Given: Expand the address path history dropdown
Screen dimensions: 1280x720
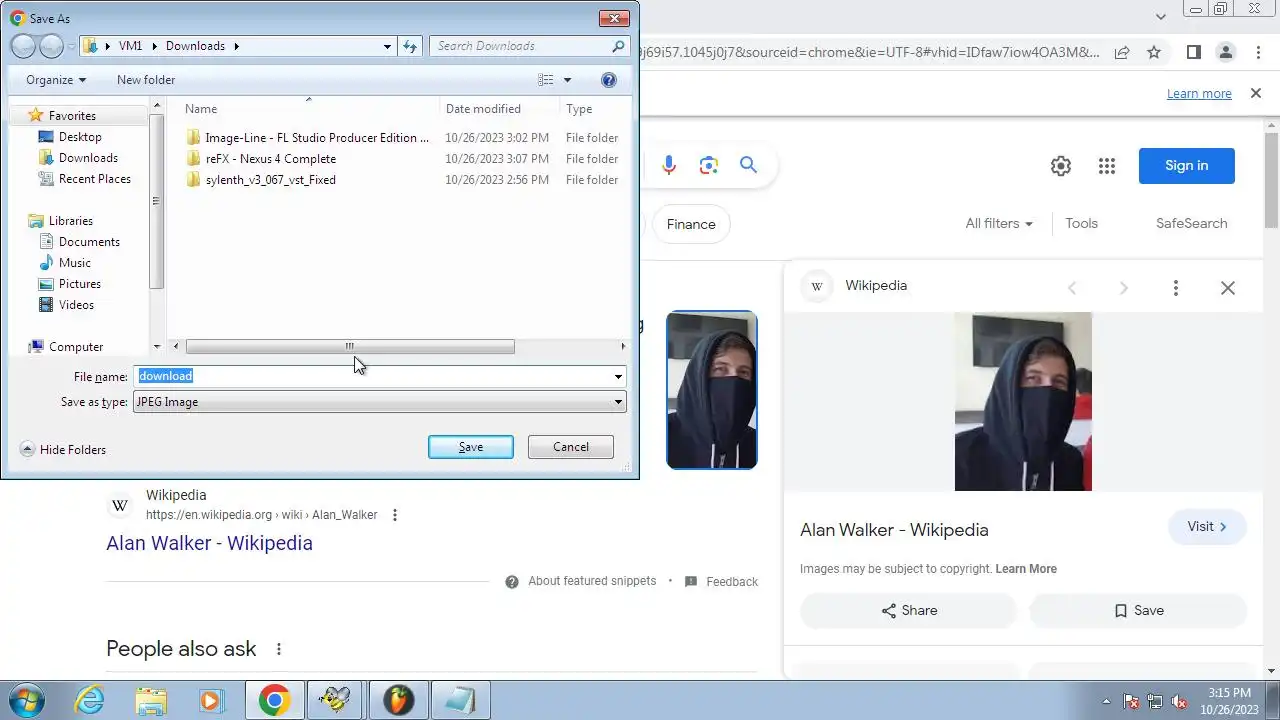Looking at the screenshot, I should point(388,46).
